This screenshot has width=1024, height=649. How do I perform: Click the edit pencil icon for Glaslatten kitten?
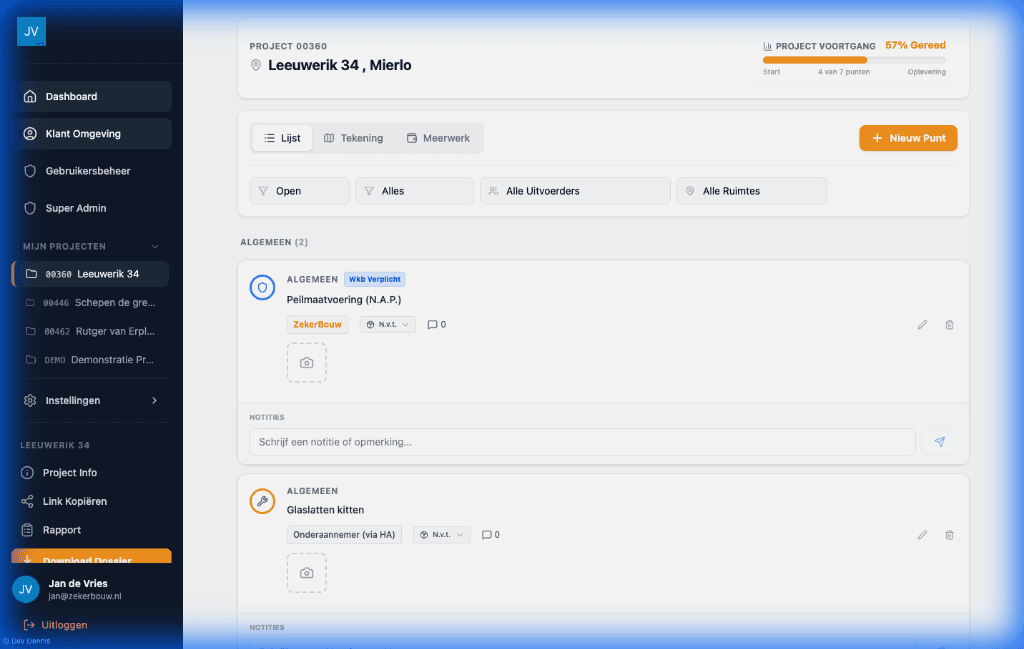[922, 535]
